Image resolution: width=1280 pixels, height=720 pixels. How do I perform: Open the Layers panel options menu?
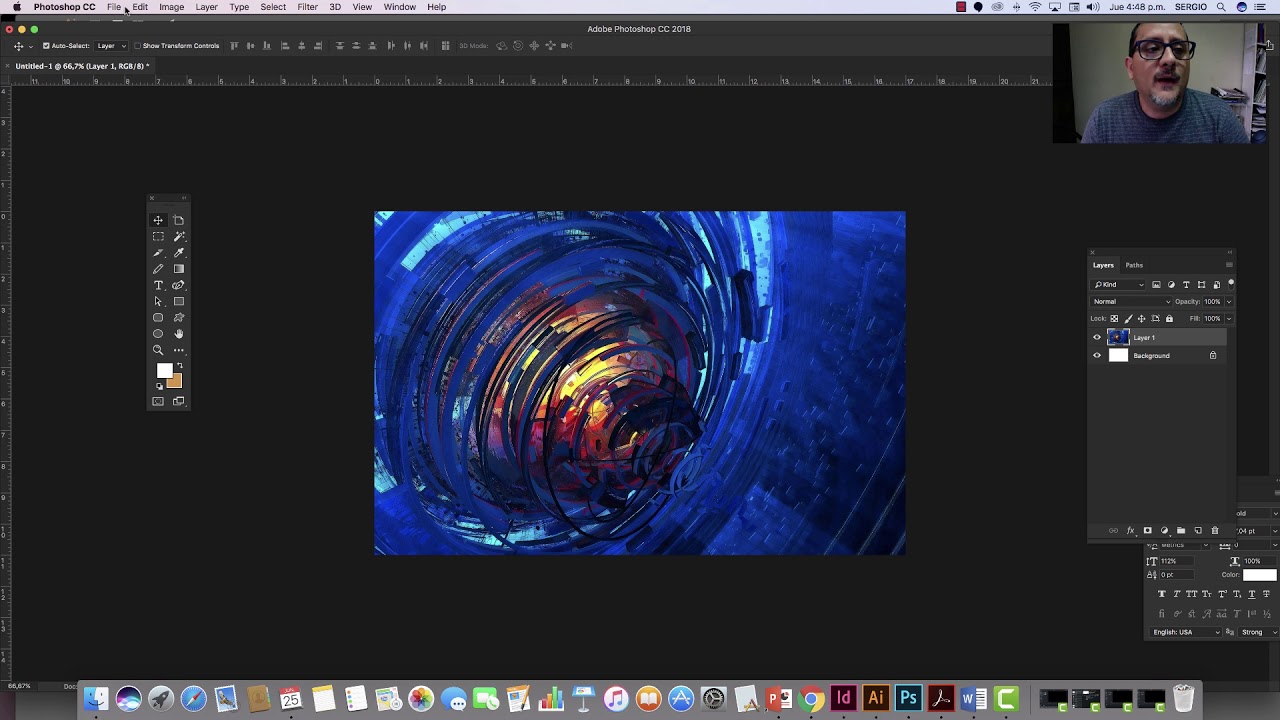click(x=1229, y=265)
